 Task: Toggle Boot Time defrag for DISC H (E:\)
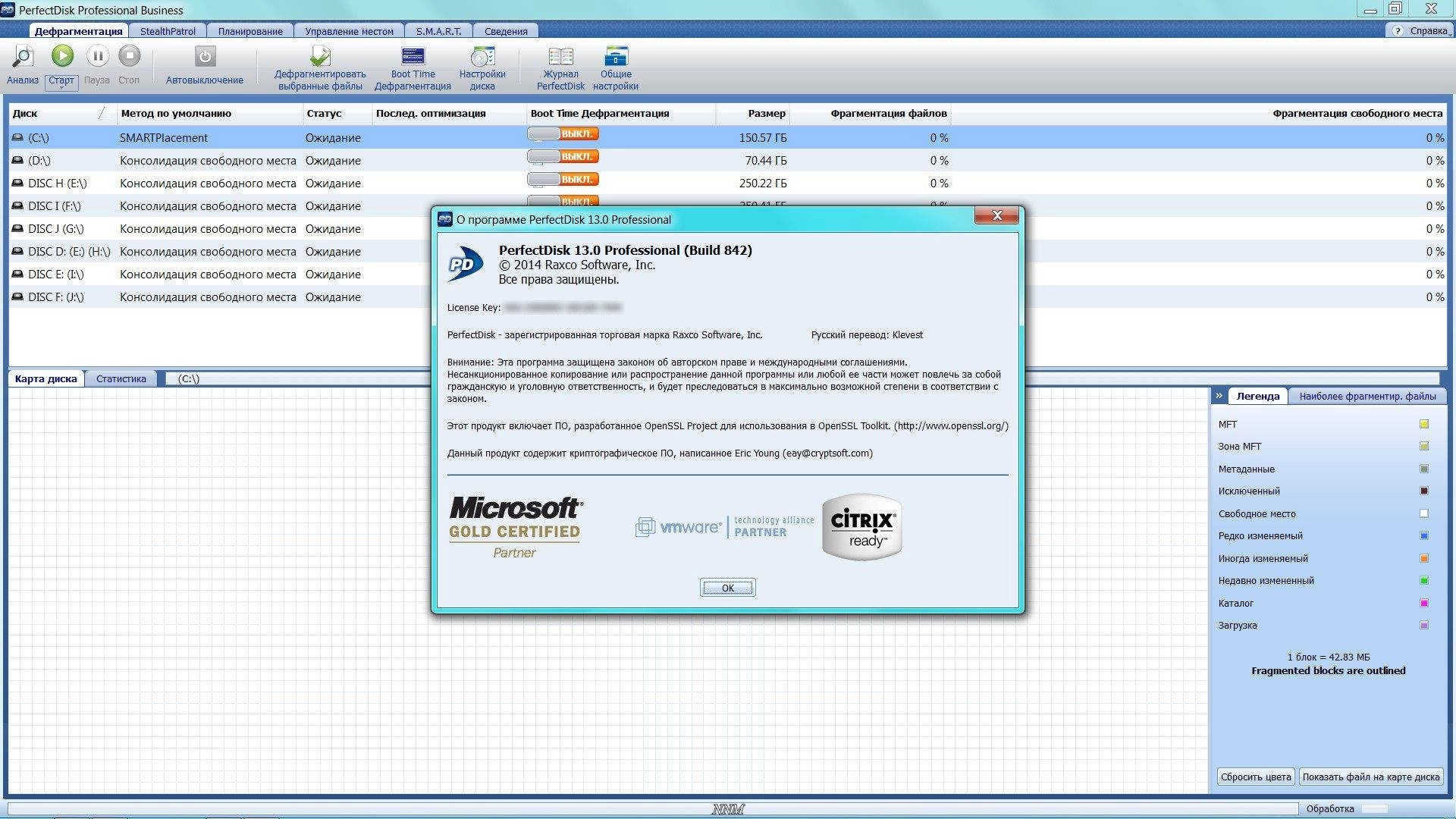coord(563,180)
